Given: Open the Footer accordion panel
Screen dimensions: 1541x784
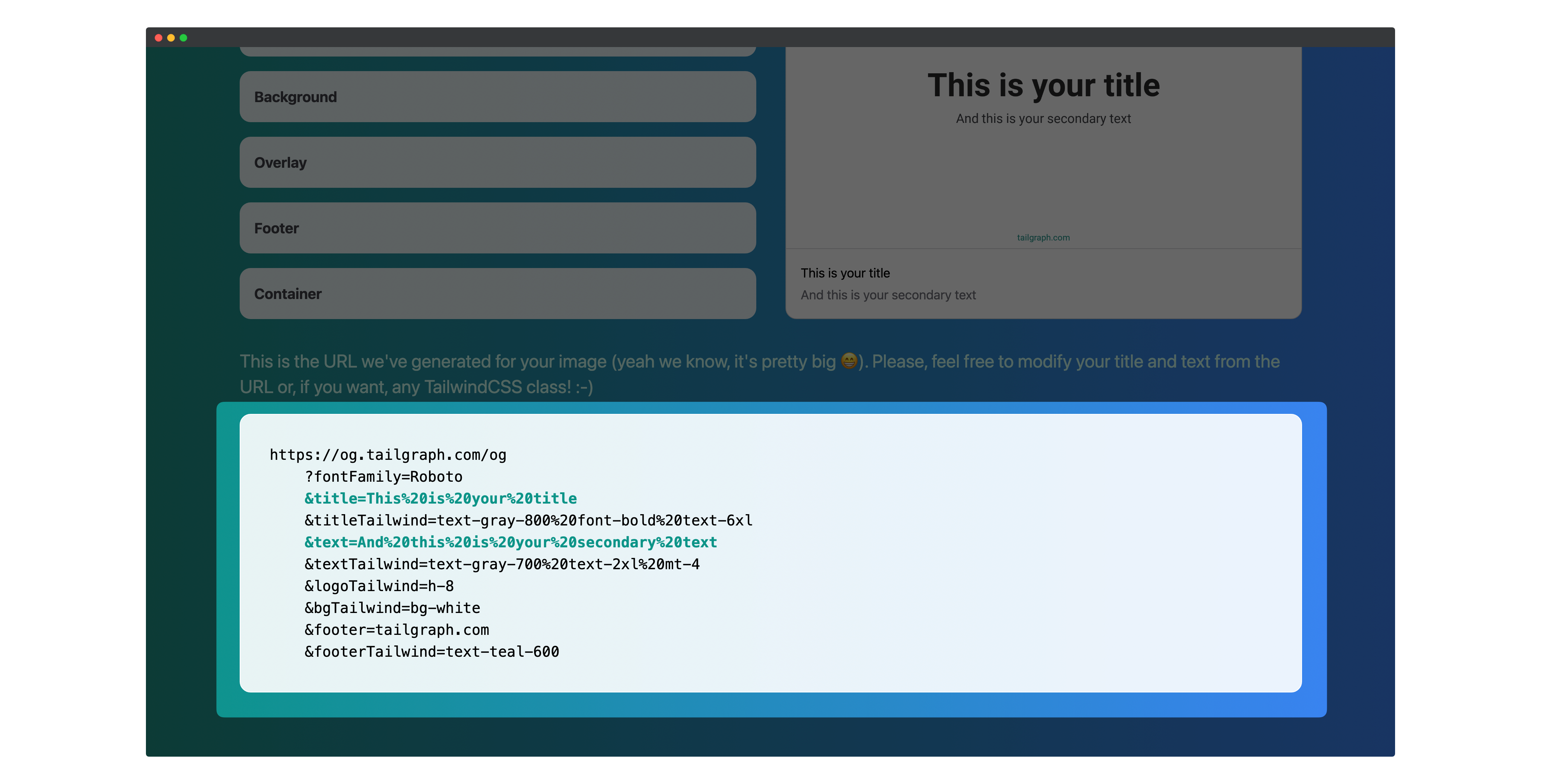Looking at the screenshot, I should click(497, 228).
